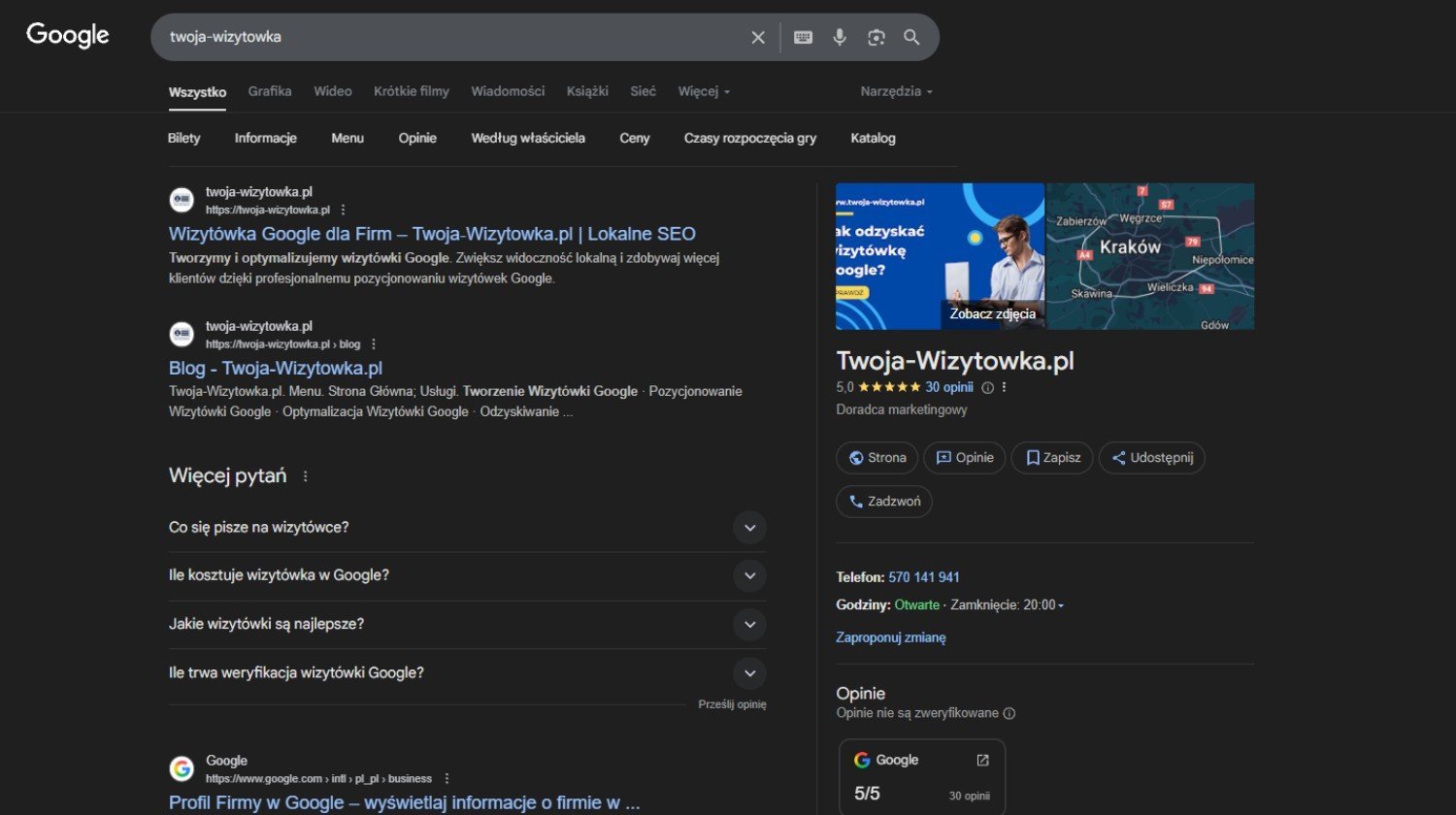Click the favicon of the blog result
Screen dimensions: 1456x815
point(182,335)
